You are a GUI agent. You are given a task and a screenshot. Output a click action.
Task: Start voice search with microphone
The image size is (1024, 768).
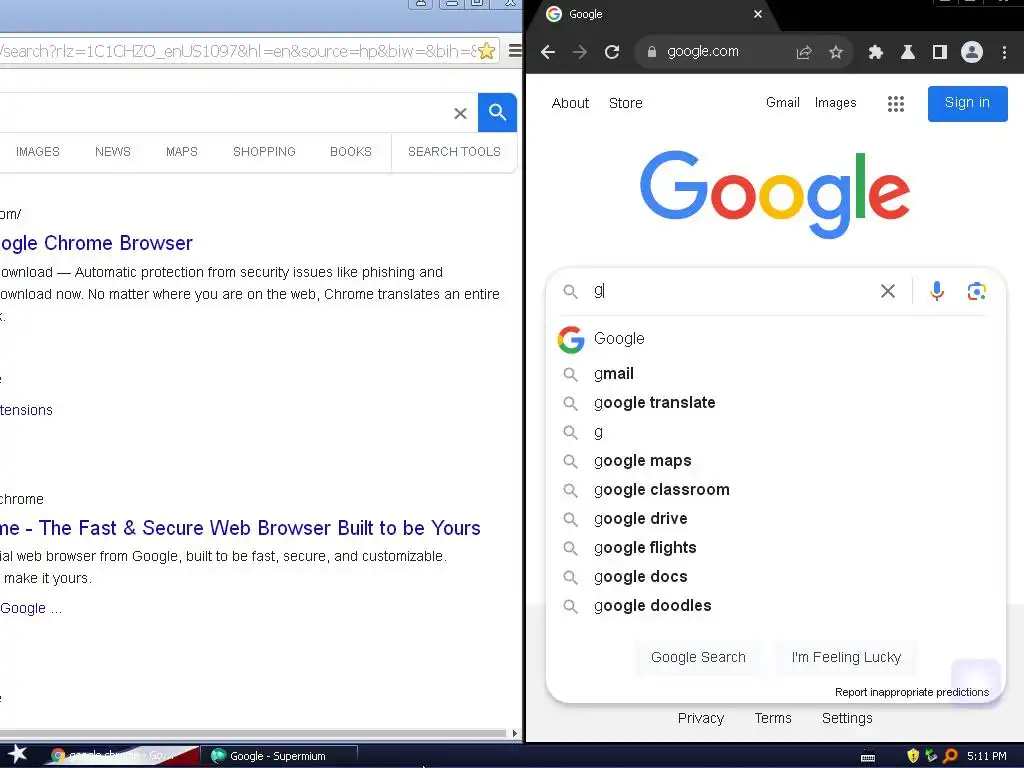tap(936, 291)
